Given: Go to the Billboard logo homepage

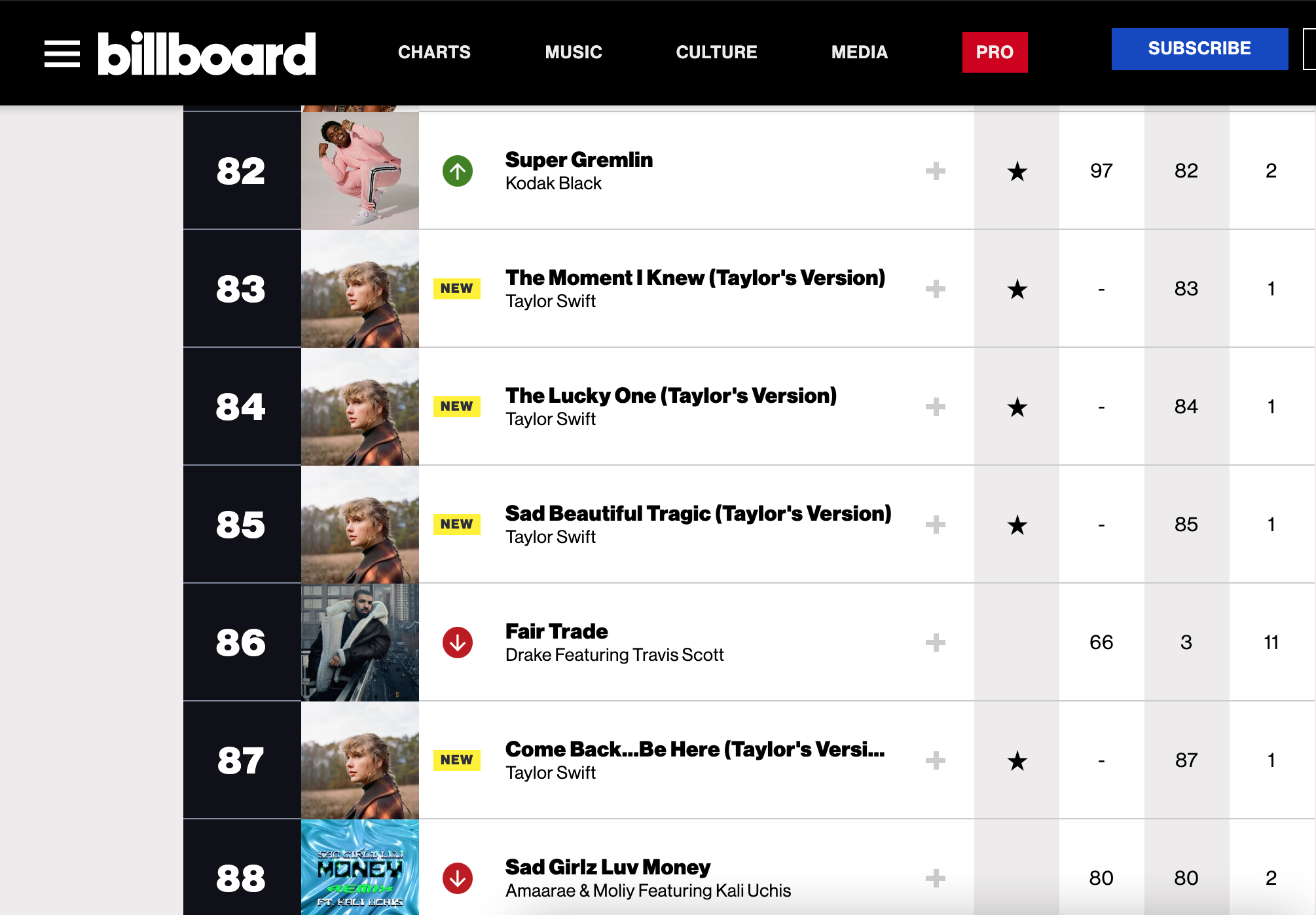Looking at the screenshot, I should pos(207,53).
